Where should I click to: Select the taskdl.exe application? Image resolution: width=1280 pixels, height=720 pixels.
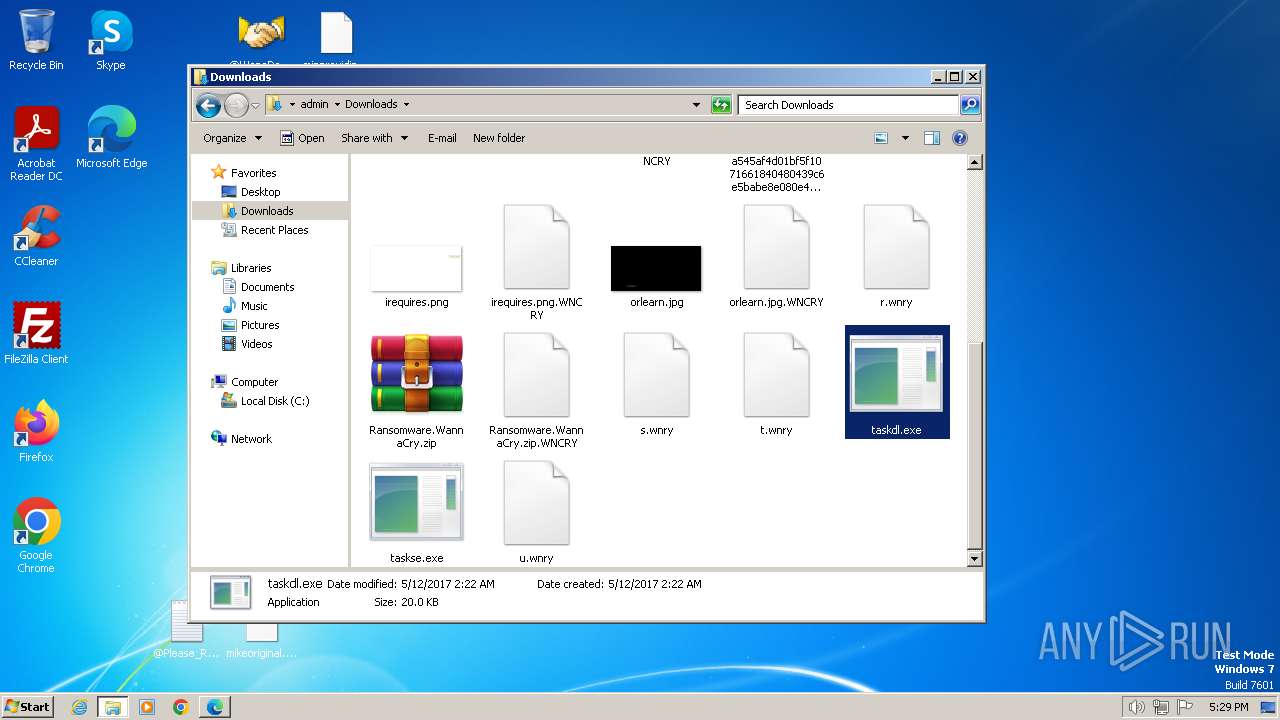click(x=896, y=383)
